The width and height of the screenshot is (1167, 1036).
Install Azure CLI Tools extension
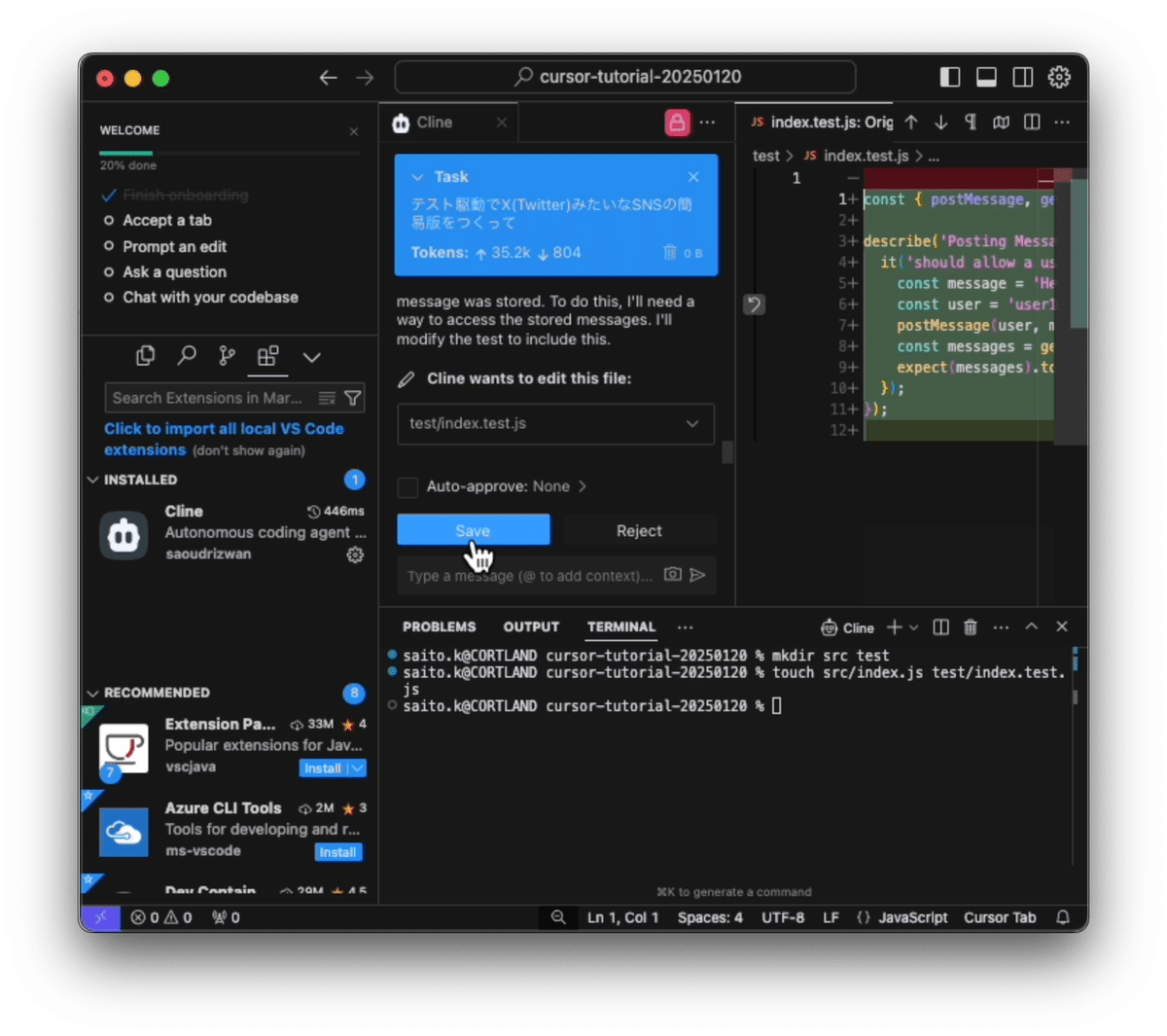(337, 852)
